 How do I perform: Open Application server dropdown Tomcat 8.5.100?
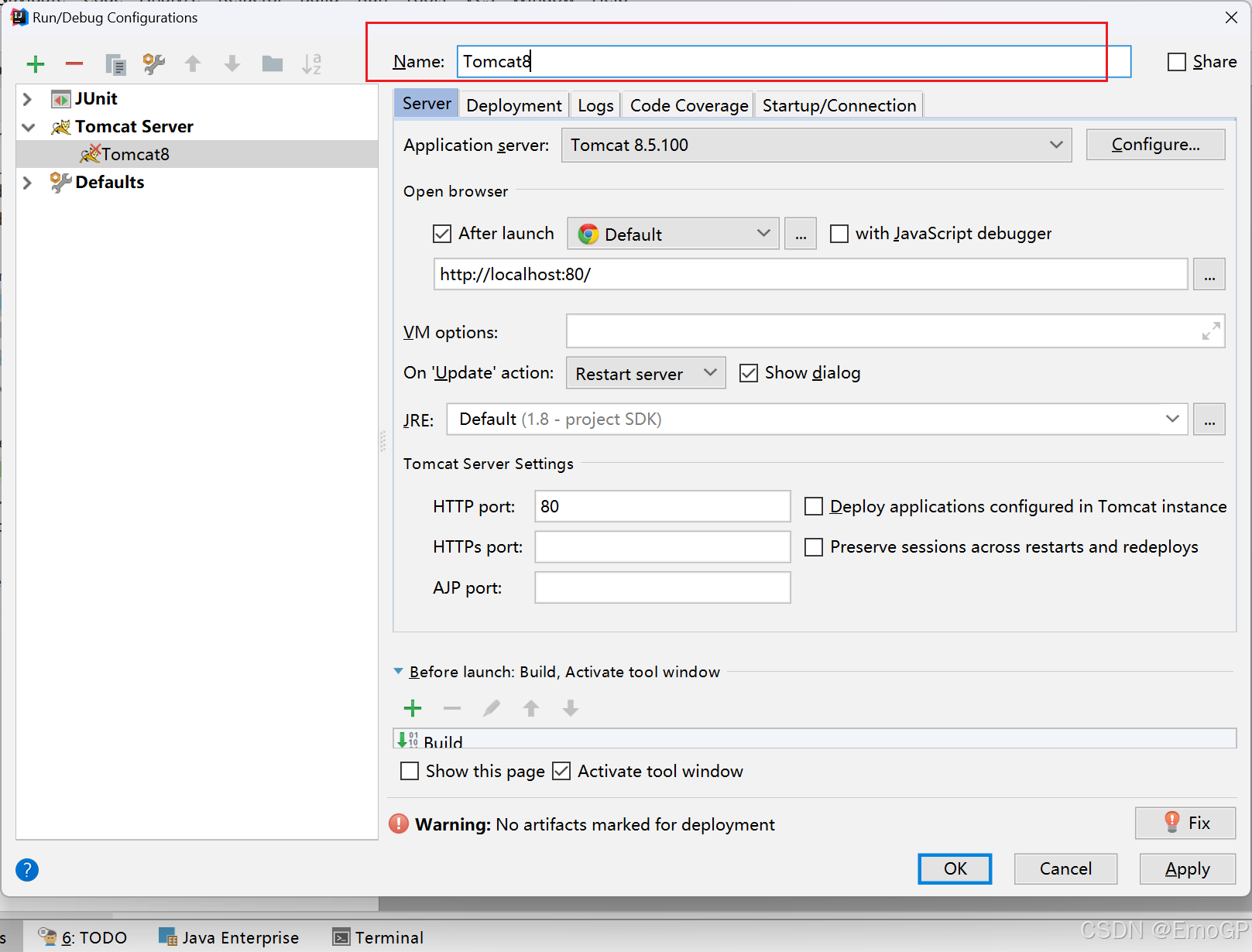[x=816, y=145]
